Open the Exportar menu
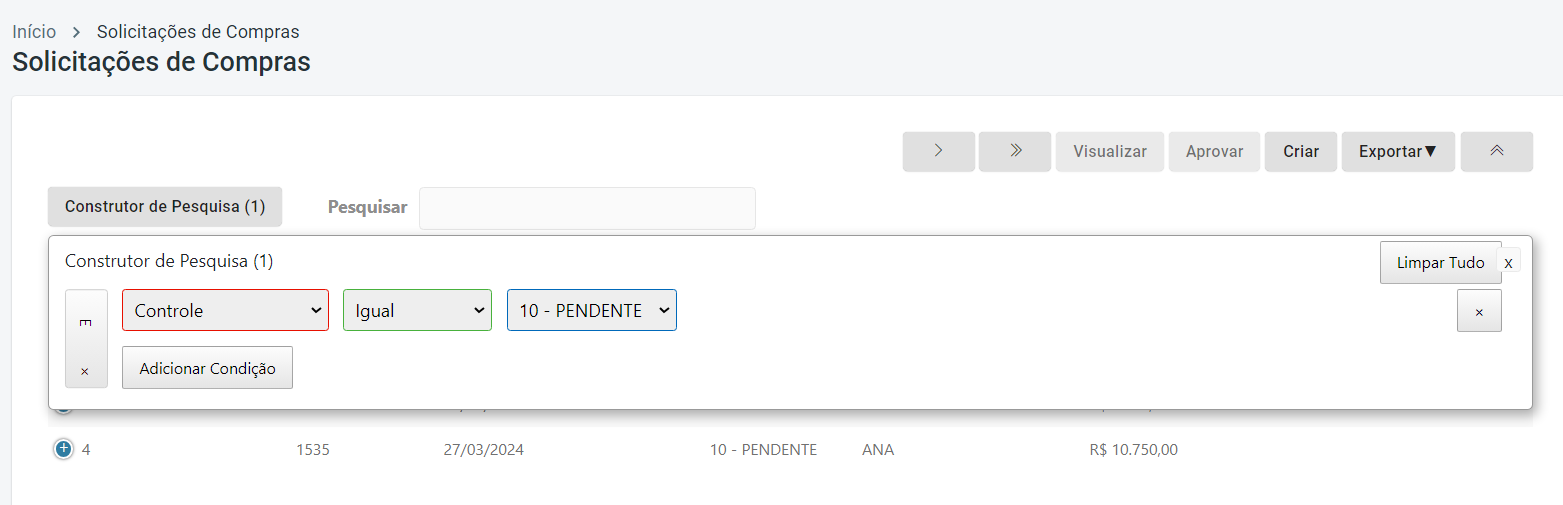 point(1397,152)
